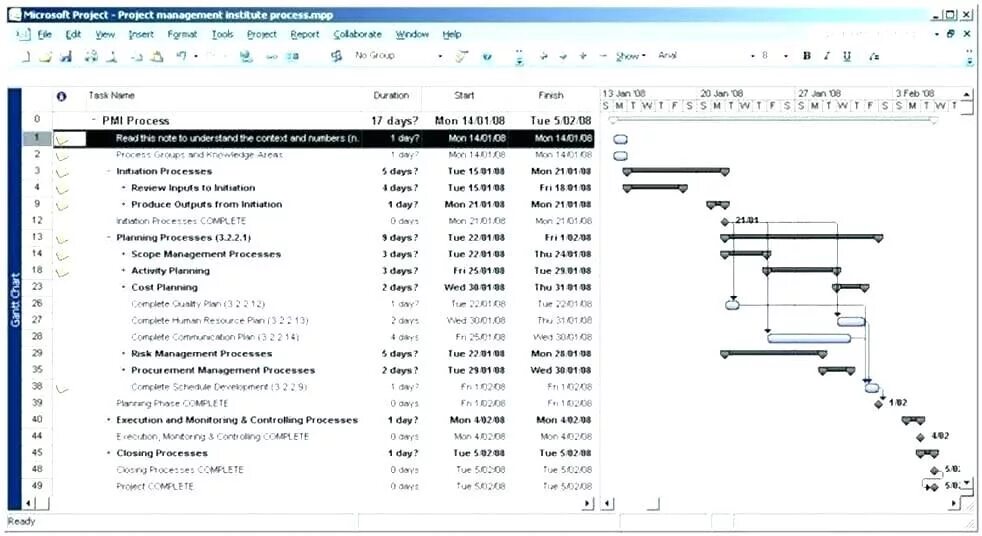Click the table pane scroll right arrow
Screen dimensions: 982x536
pos(587,503)
